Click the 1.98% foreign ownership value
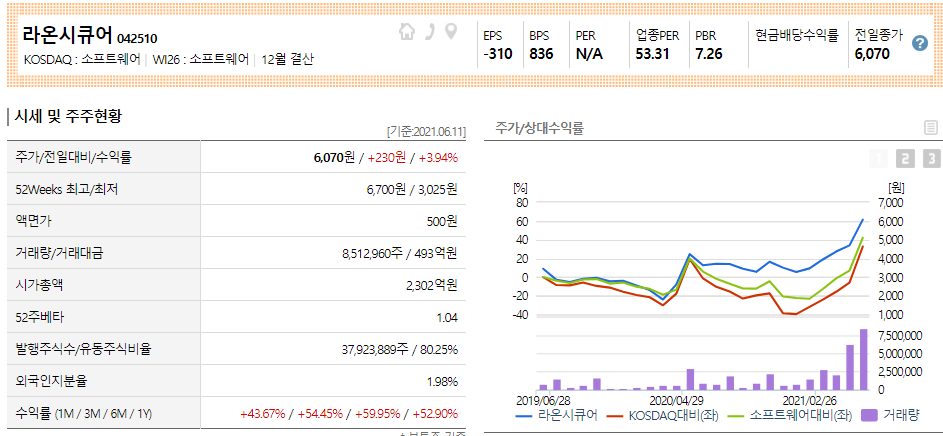The image size is (943, 436). point(444,381)
